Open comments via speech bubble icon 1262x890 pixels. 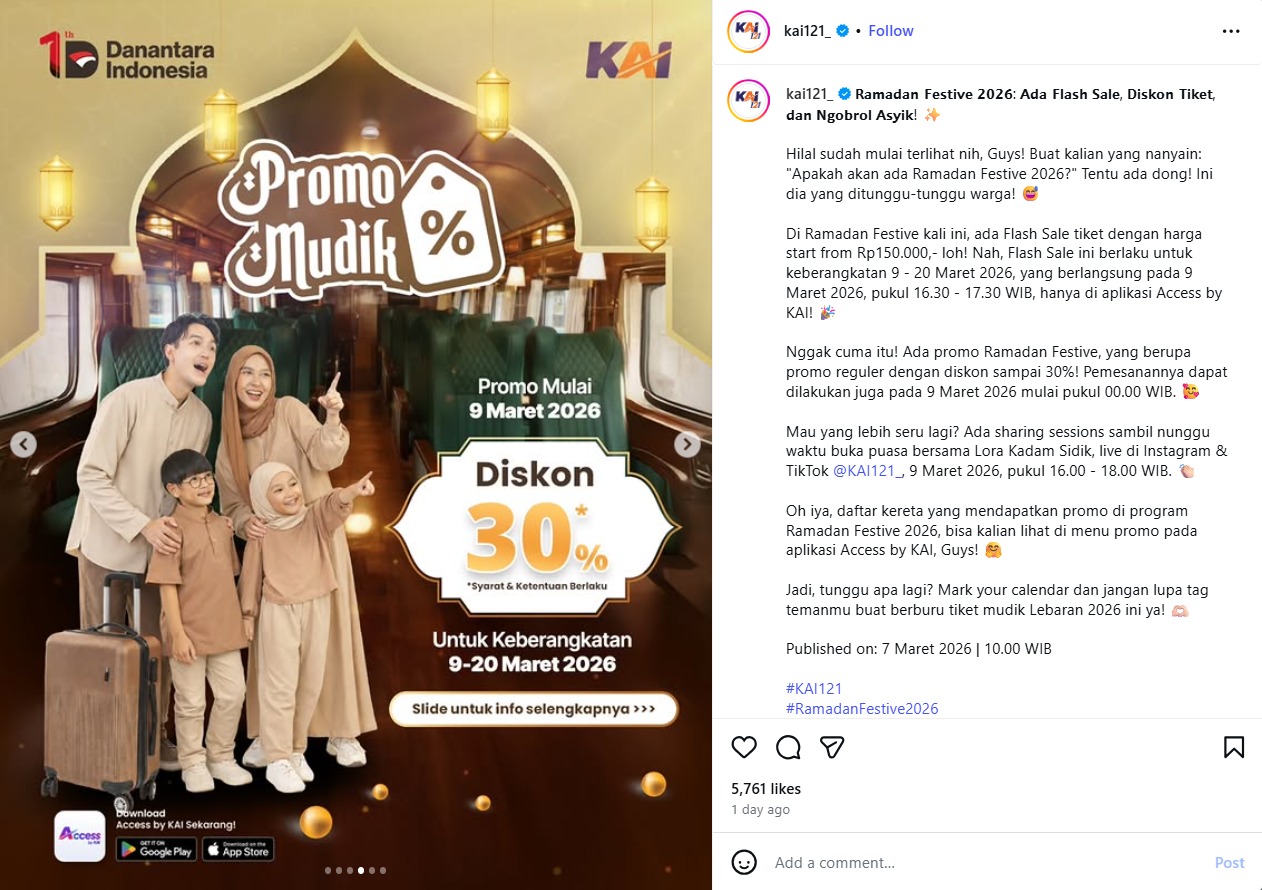click(x=788, y=747)
